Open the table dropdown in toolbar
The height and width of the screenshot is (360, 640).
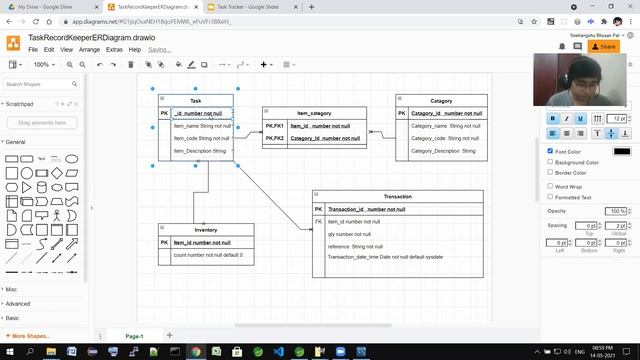(289, 64)
